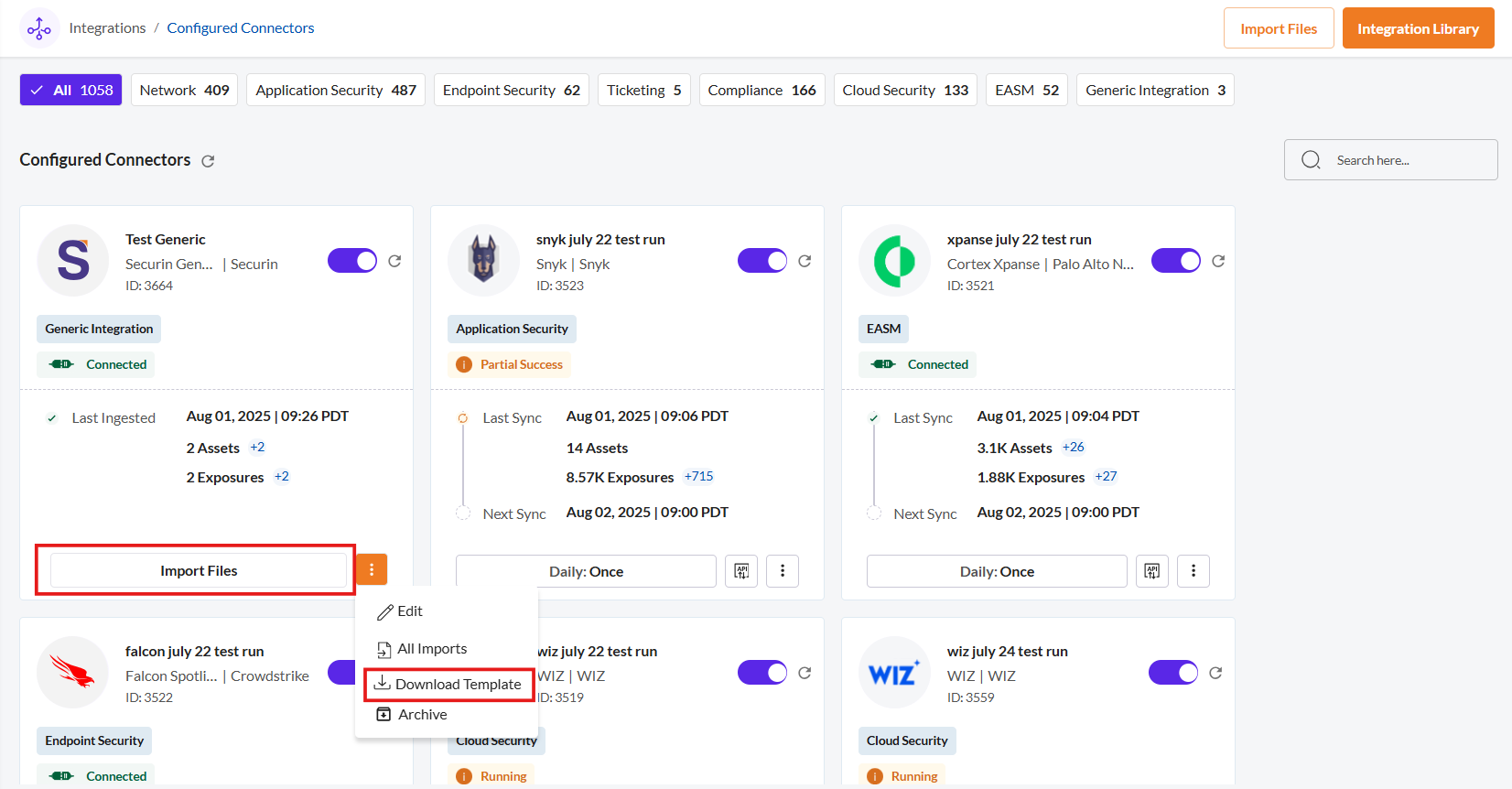
Task: Click the orange three-dot menu on Test Generic
Action: 372,569
